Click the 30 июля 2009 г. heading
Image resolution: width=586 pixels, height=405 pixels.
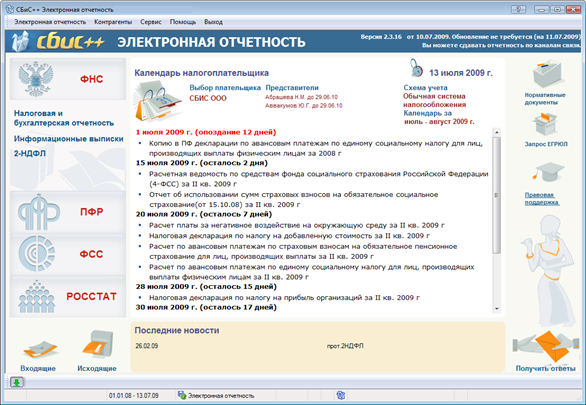(x=206, y=307)
